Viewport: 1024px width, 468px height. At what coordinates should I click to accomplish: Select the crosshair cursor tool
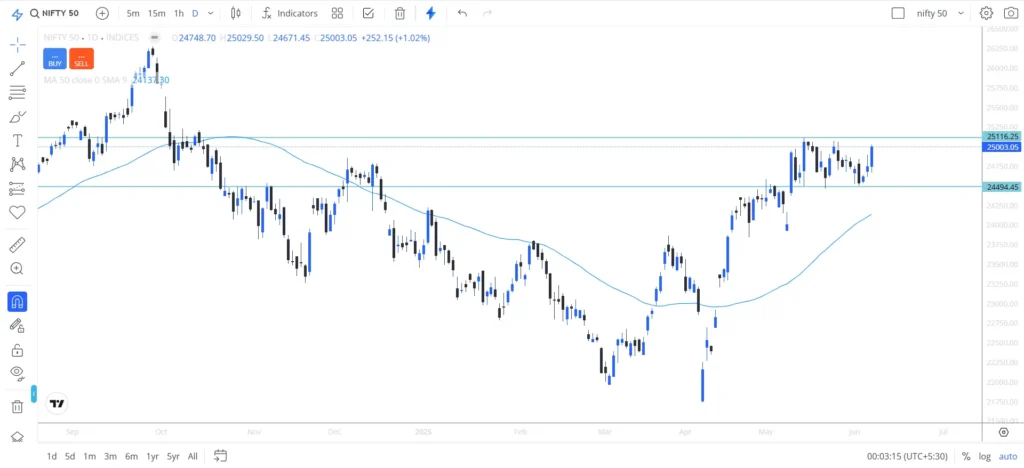(x=18, y=44)
